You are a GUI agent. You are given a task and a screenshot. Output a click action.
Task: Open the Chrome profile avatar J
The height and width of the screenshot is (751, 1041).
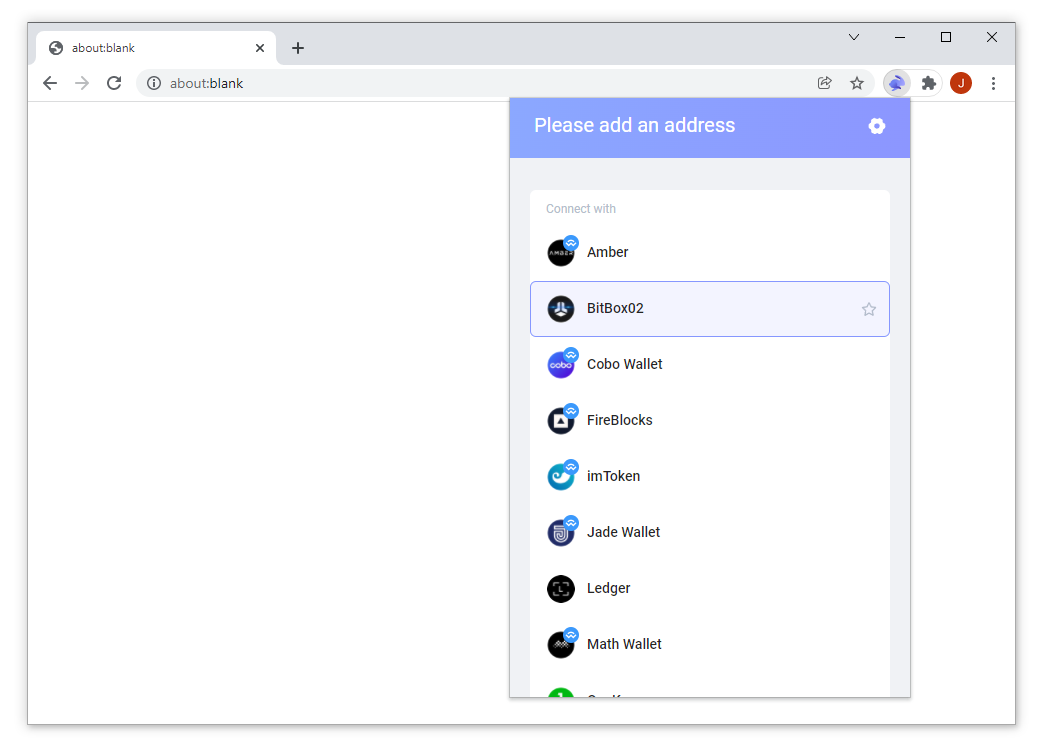[961, 84]
